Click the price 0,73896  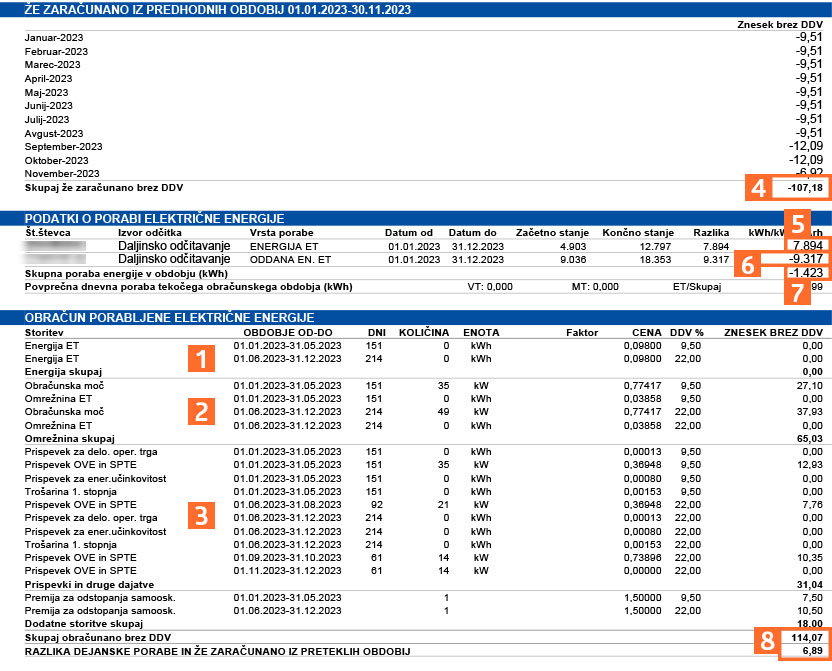(x=643, y=557)
